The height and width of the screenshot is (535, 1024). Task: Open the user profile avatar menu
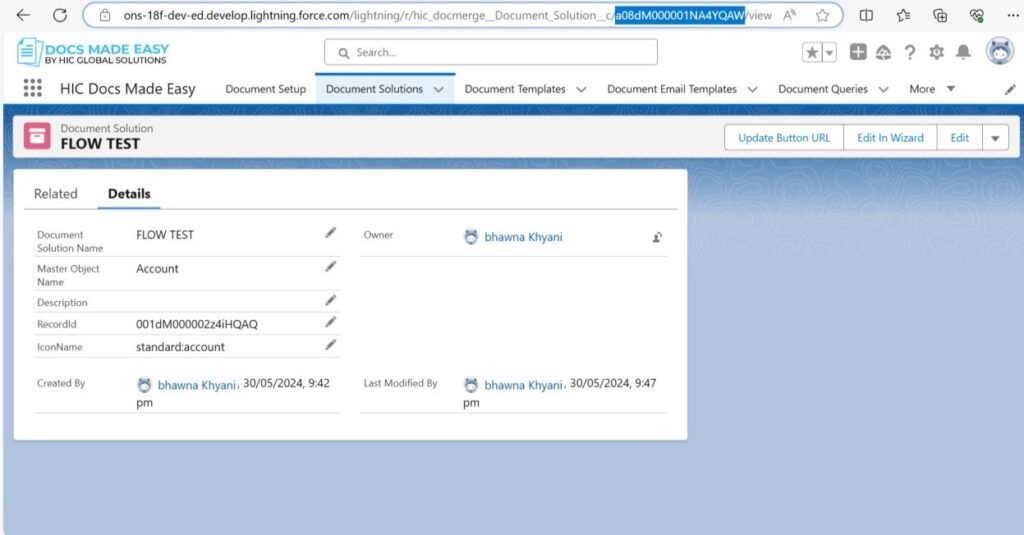click(999, 52)
